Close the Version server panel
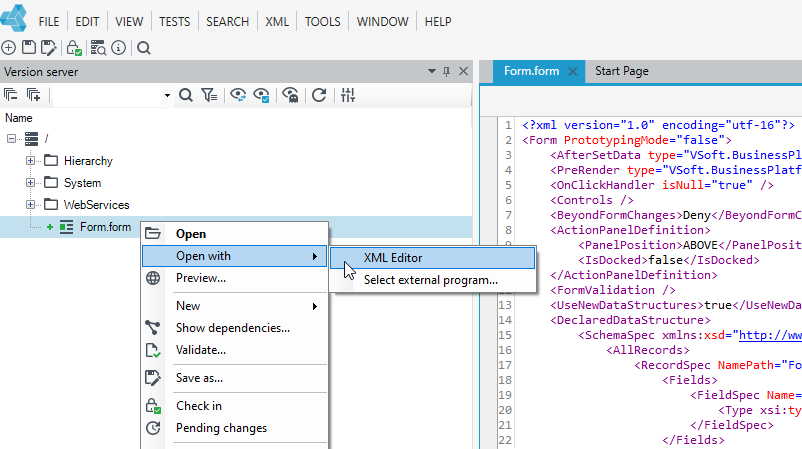 pos(463,72)
